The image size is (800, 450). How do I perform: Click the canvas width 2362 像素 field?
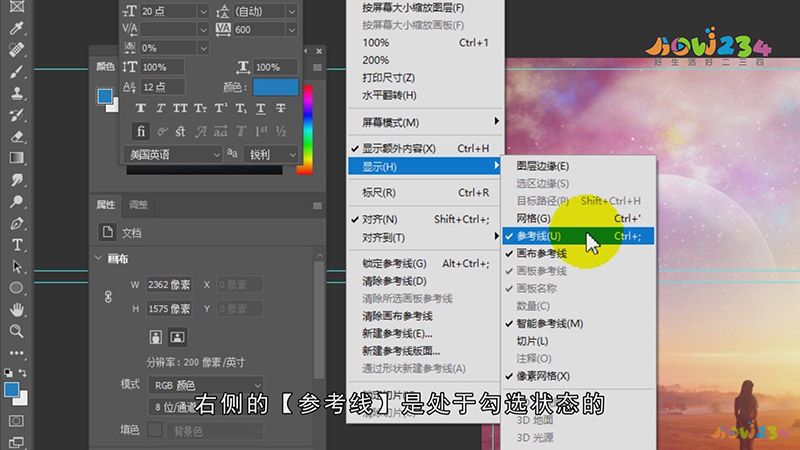168,285
